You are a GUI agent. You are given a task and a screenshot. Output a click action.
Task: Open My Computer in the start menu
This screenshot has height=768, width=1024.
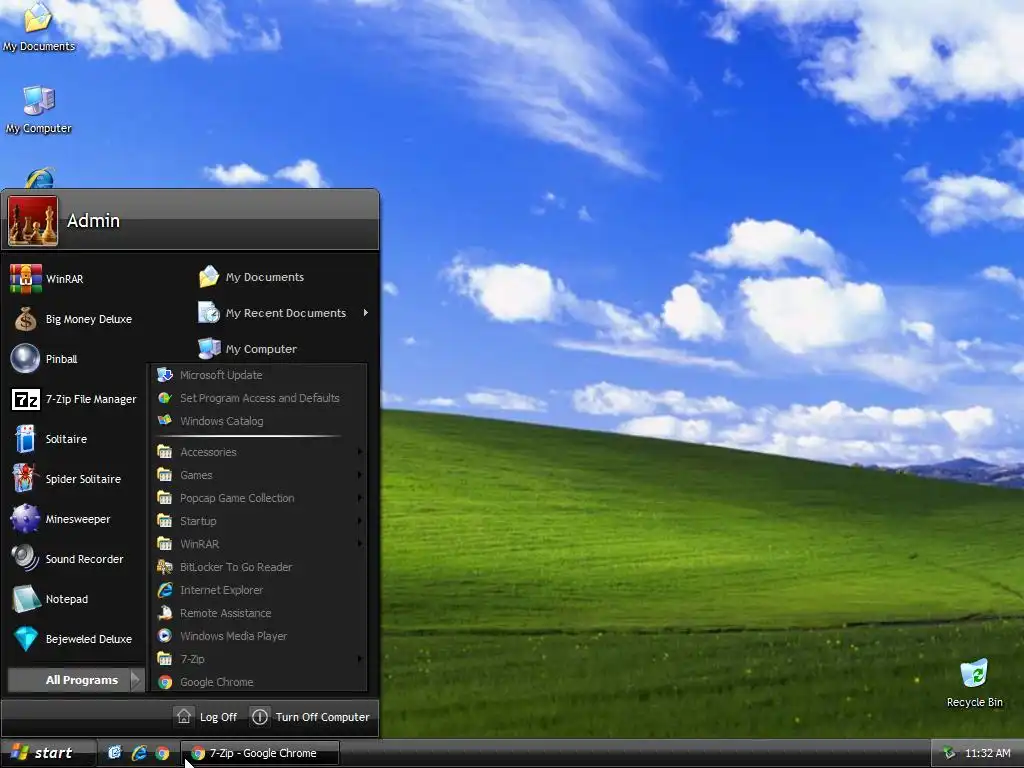click(x=284, y=349)
